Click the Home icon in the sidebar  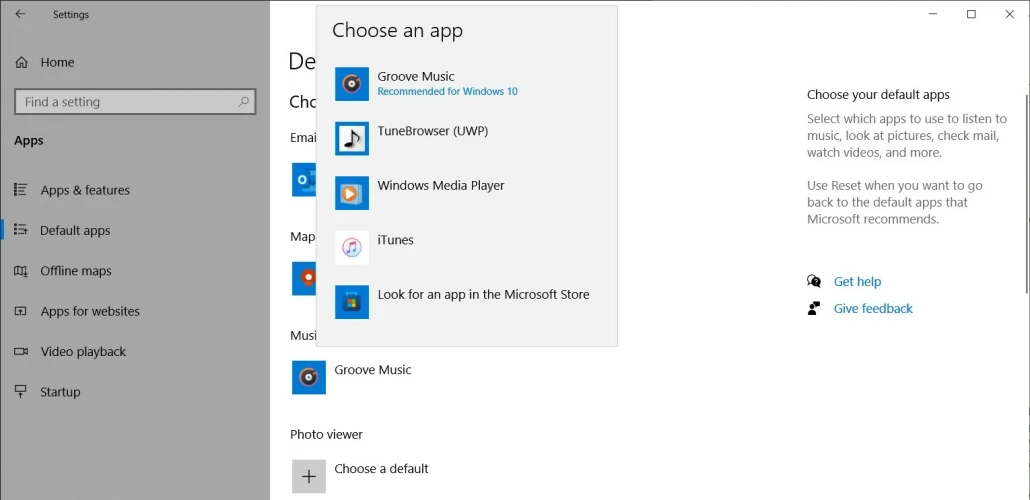coord(22,62)
